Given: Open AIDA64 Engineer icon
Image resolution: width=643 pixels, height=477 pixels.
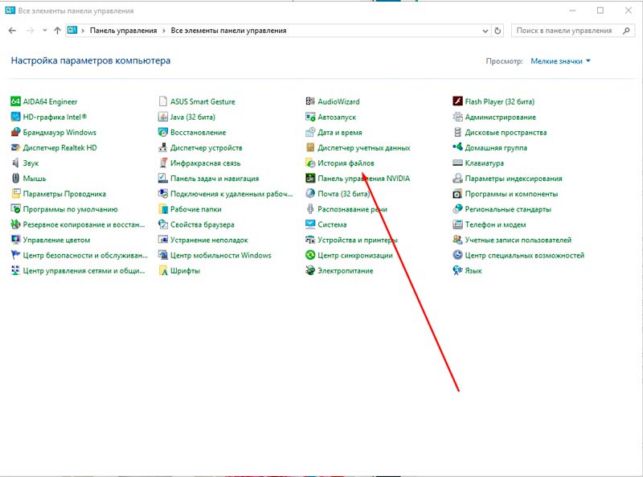Looking at the screenshot, I should [x=16, y=101].
